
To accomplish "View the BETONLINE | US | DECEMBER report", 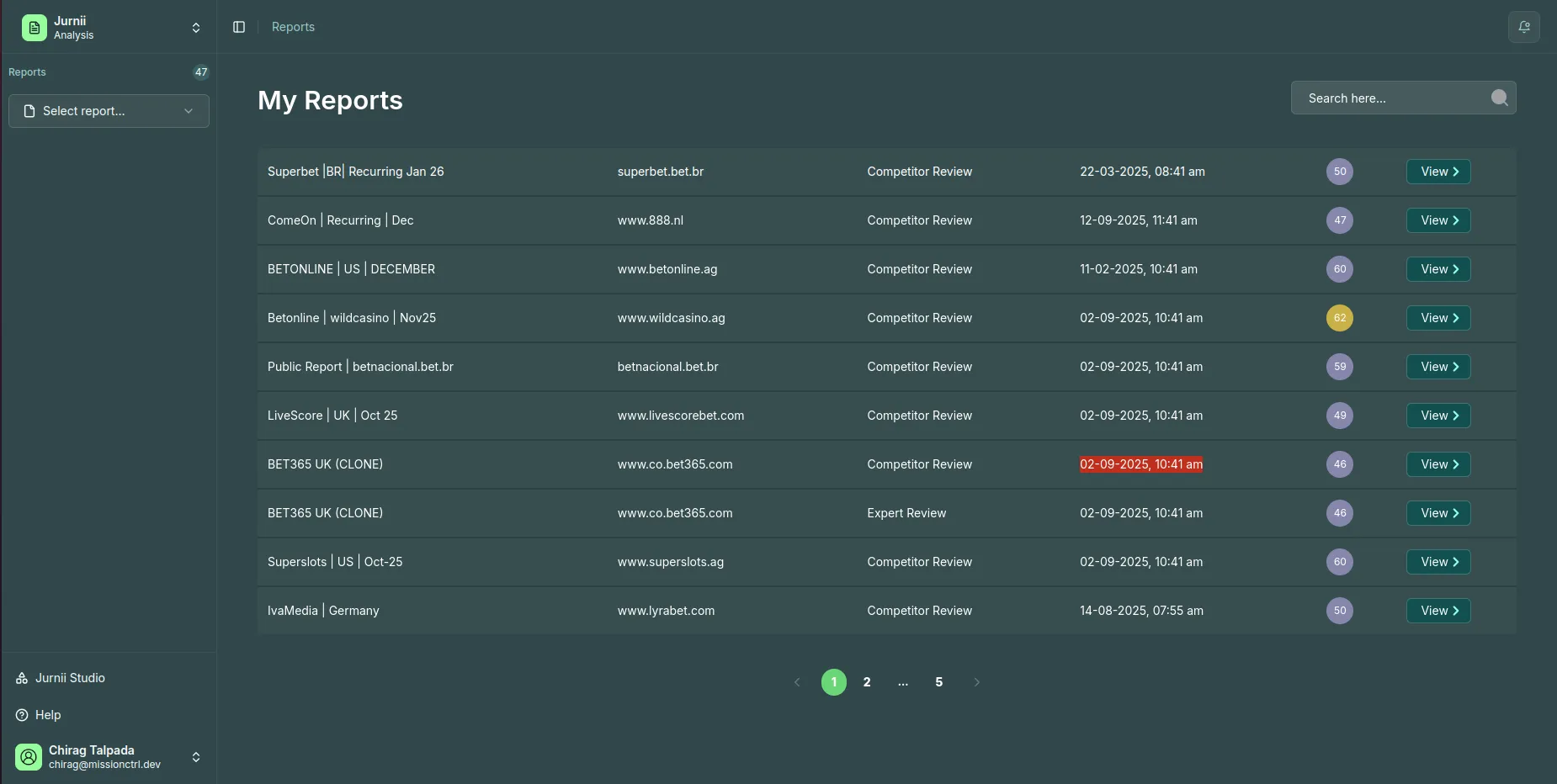I will [x=1437, y=269].
